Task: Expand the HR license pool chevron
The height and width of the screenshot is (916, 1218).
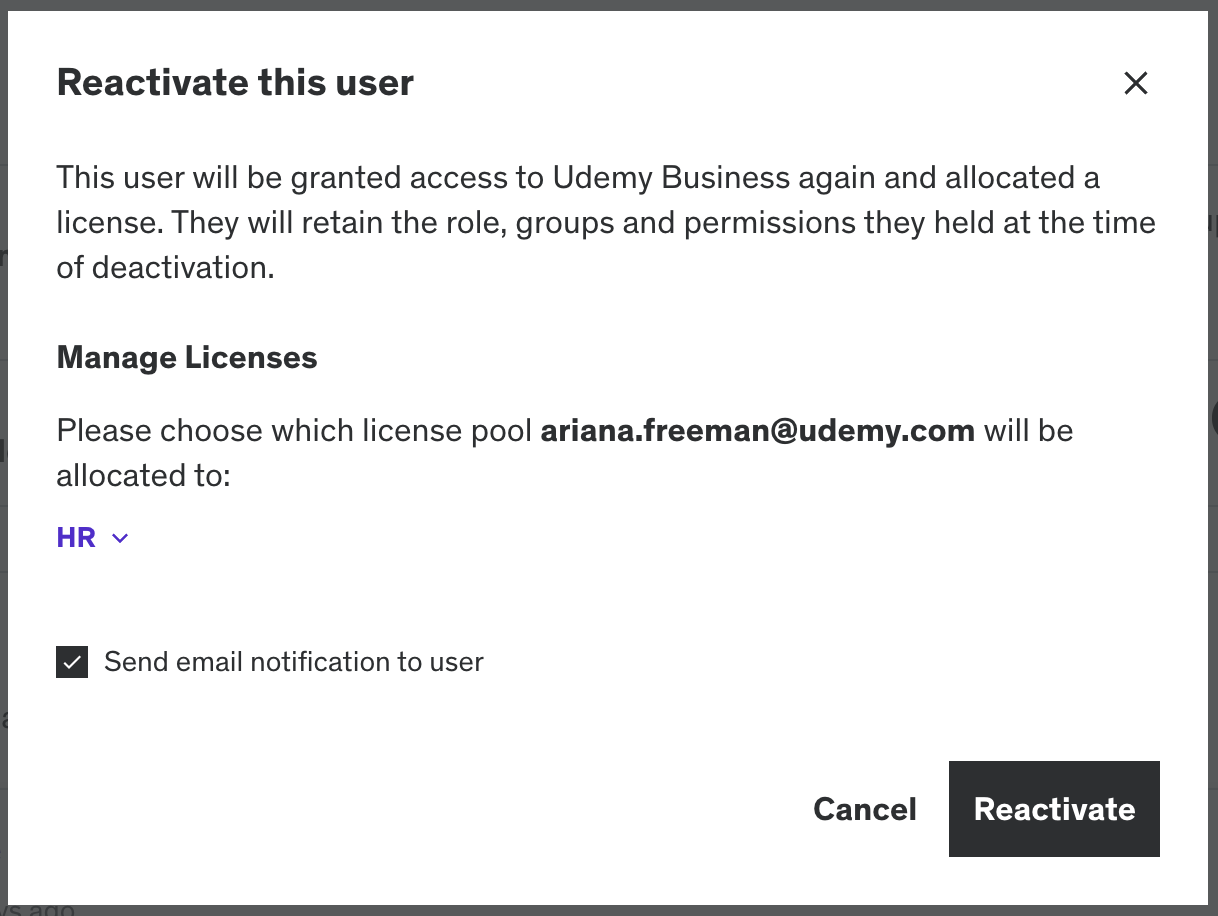Action: pos(120,539)
